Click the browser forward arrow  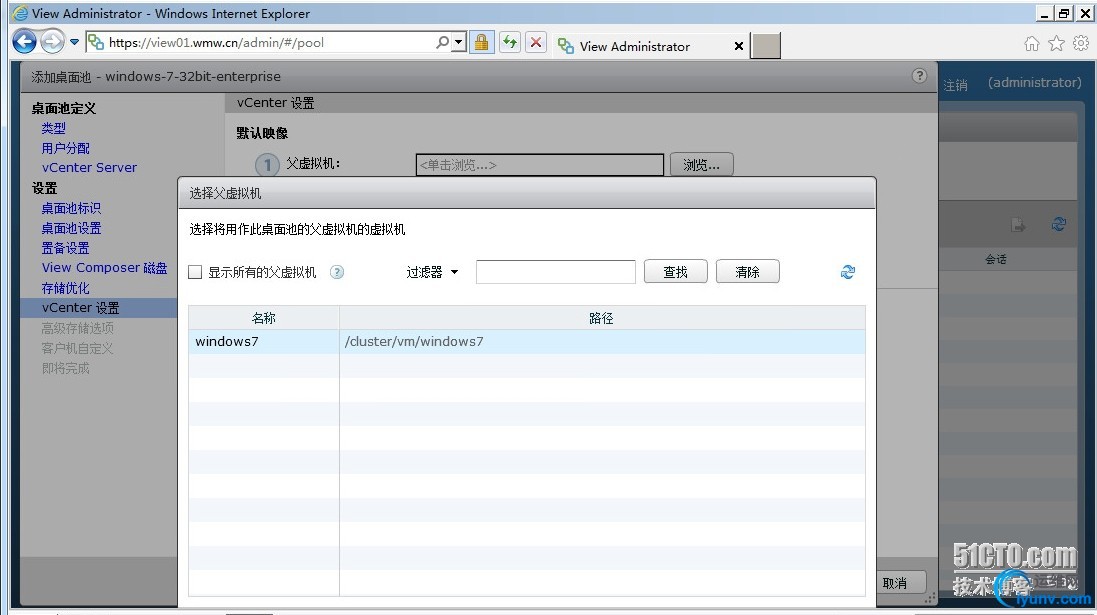coord(52,42)
